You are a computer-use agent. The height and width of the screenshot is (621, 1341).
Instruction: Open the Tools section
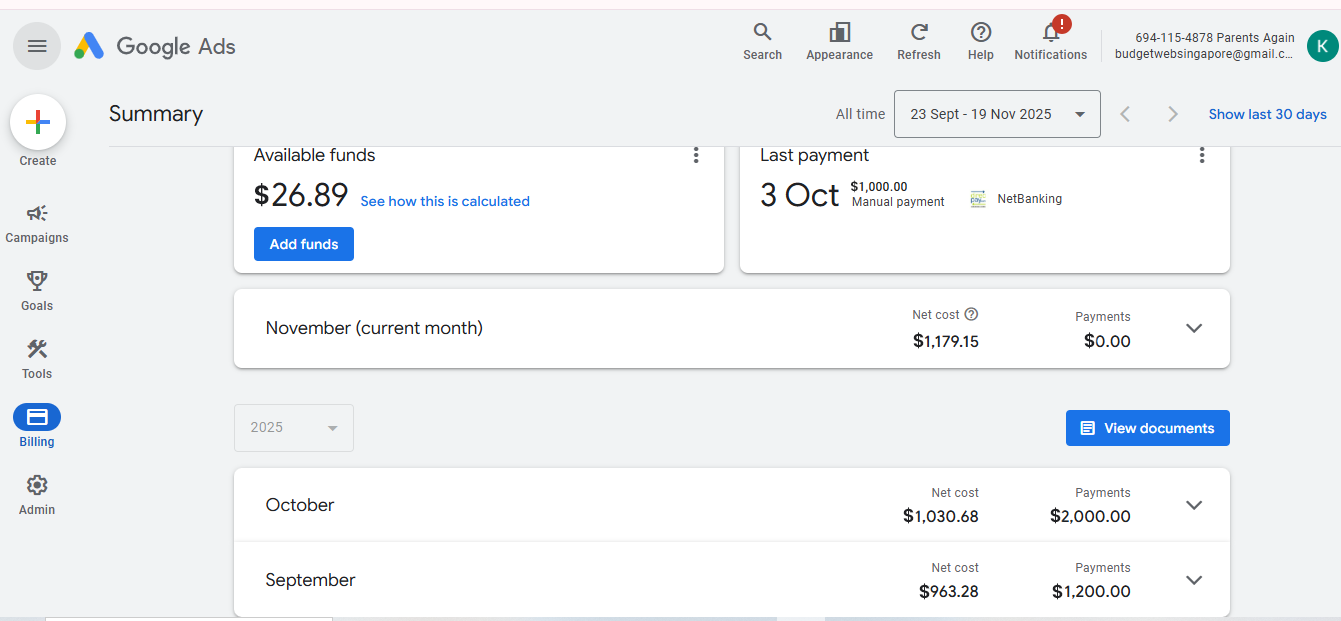[37, 350]
